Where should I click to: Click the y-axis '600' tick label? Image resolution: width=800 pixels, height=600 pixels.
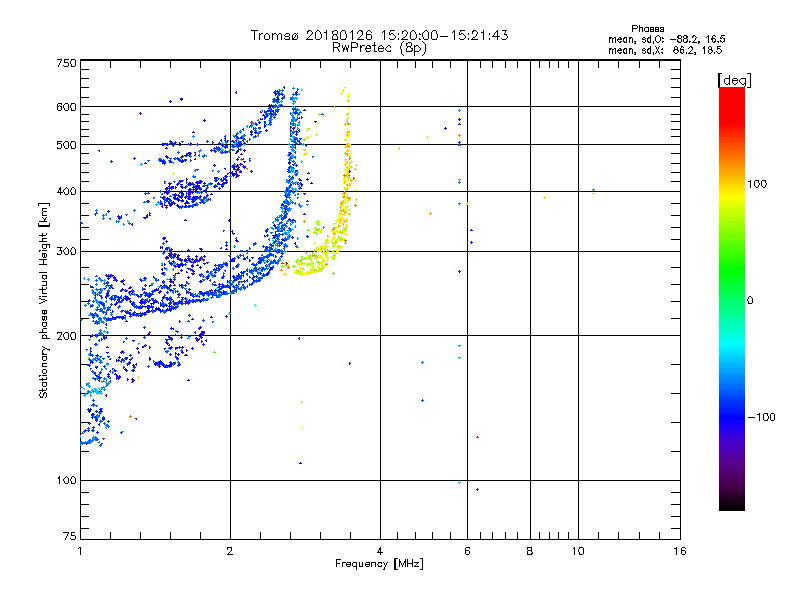66,107
